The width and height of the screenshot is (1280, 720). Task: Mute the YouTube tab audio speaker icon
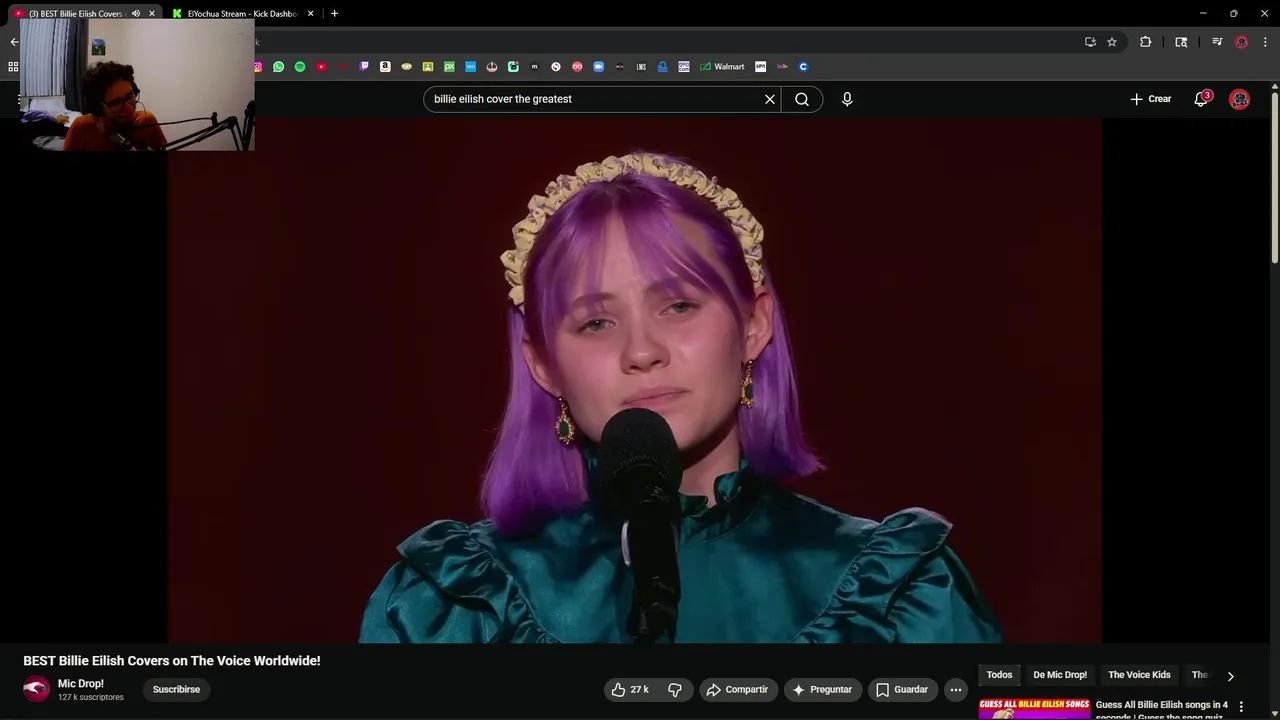pyautogui.click(x=136, y=14)
